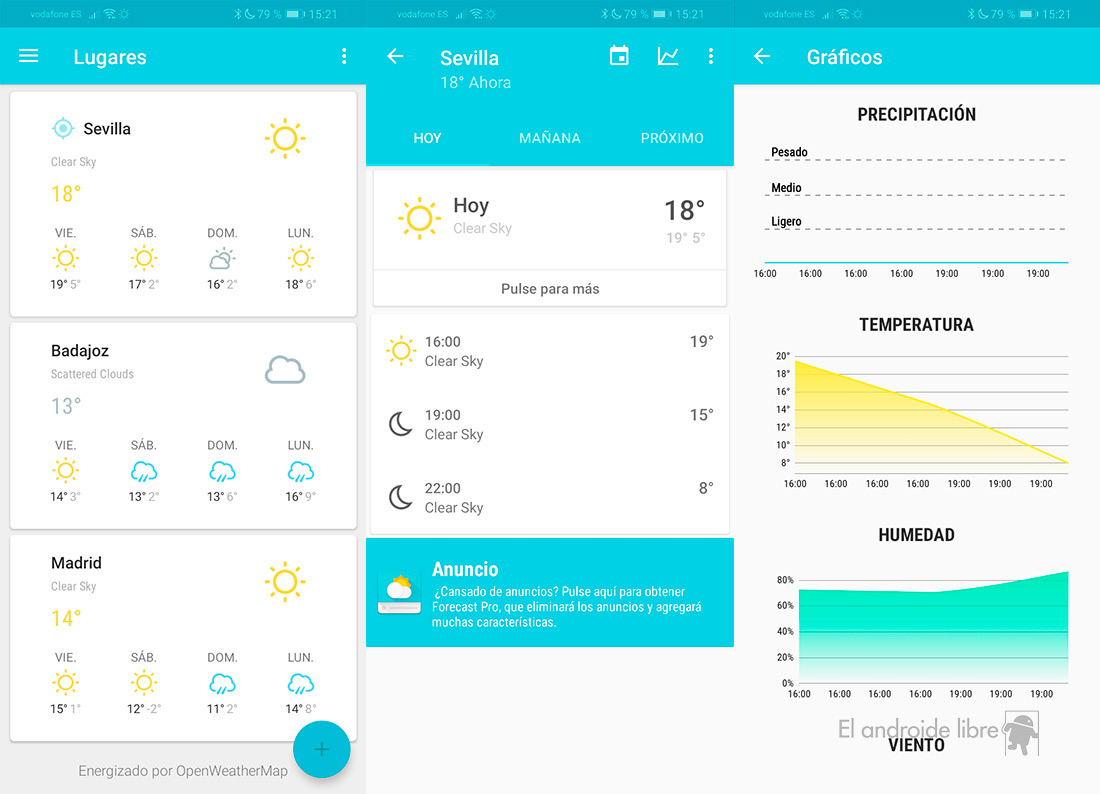The image size is (1100, 794).
Task: Tap the current location icon next to Sevilla
Action: (x=63, y=128)
